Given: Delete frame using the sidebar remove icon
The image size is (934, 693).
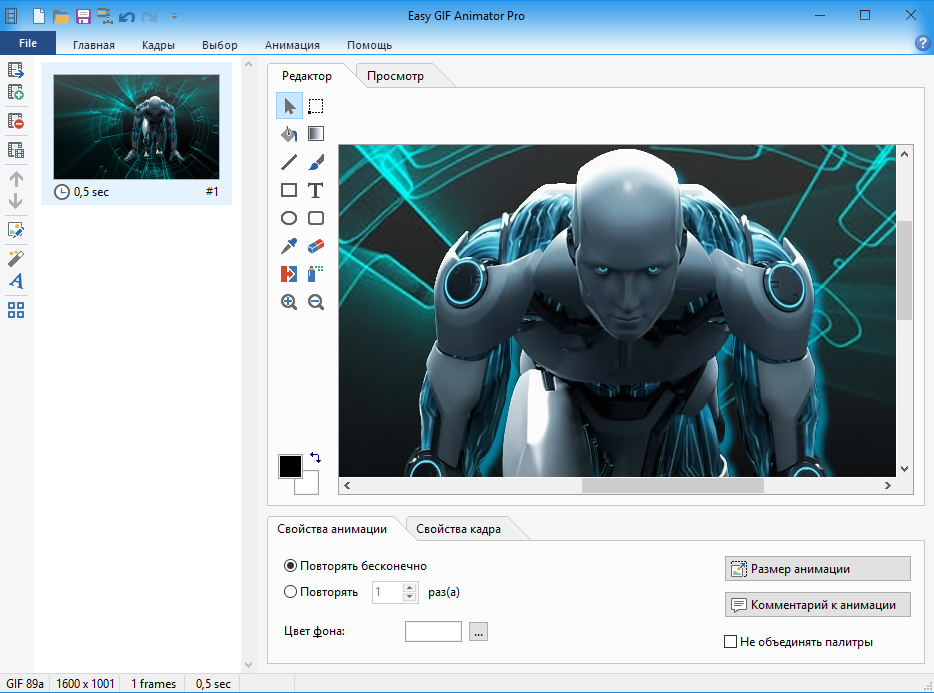Looking at the screenshot, I should click(16, 121).
